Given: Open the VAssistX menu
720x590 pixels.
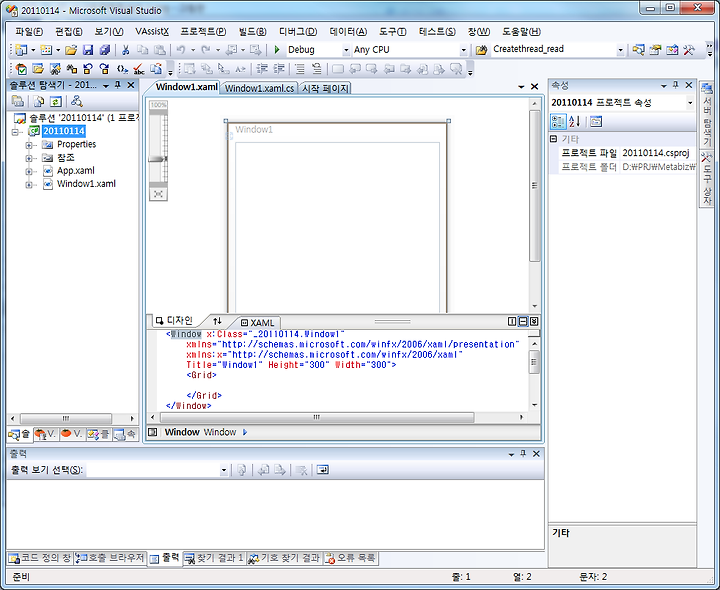Looking at the screenshot, I should pyautogui.click(x=152, y=32).
